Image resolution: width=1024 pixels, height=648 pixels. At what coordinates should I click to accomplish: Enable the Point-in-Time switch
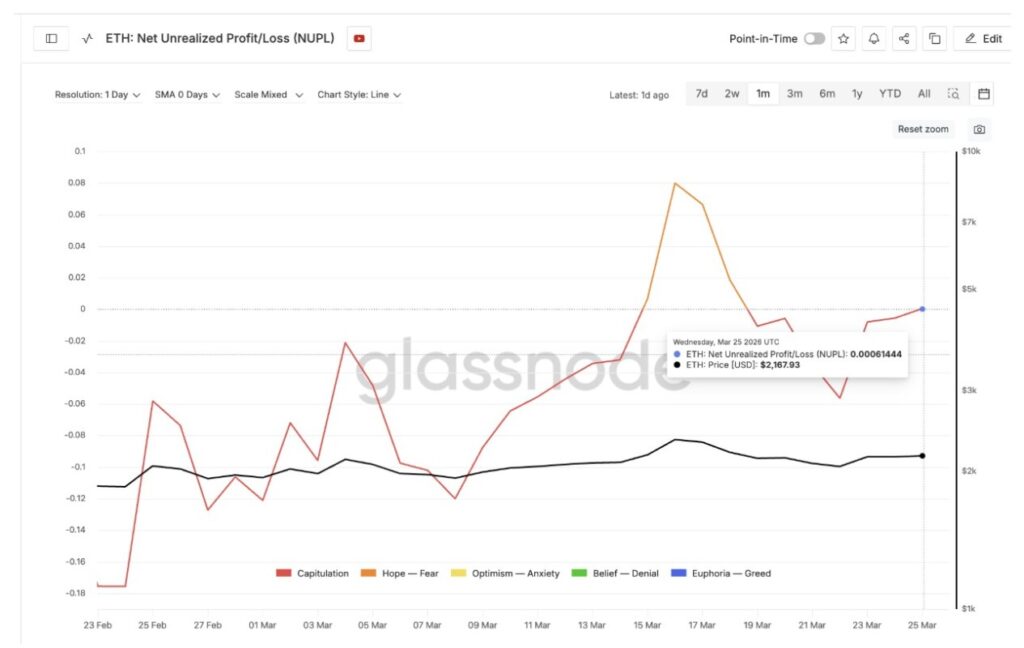click(814, 39)
